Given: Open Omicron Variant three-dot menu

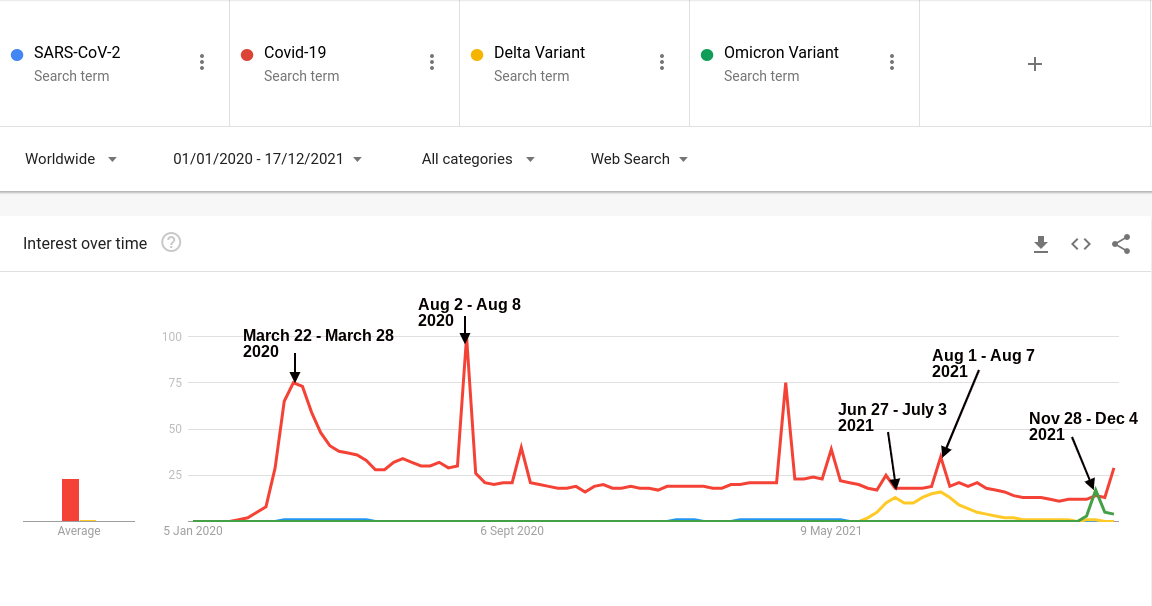Looking at the screenshot, I should click(x=892, y=62).
